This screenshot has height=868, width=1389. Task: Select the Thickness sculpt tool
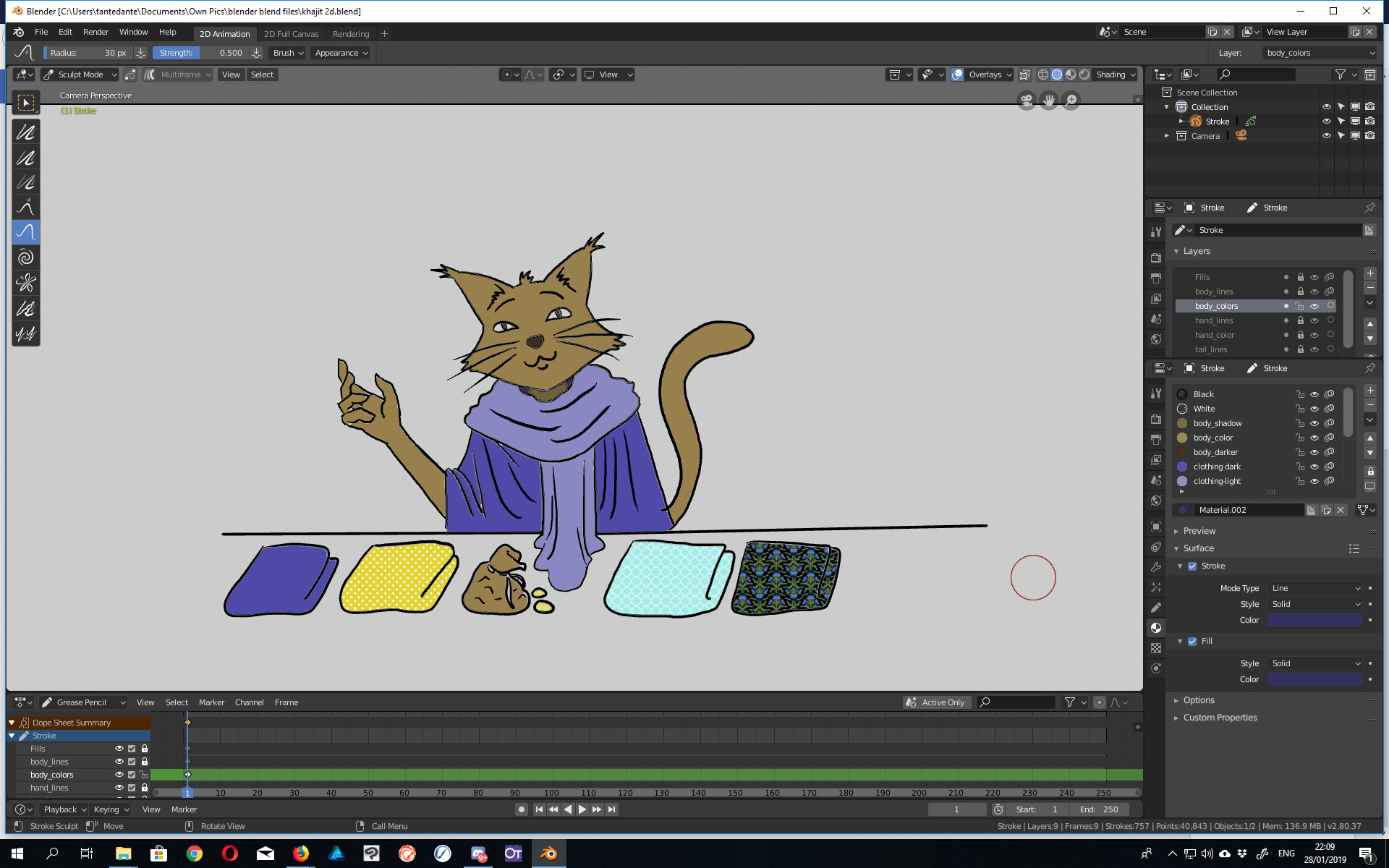(26, 158)
